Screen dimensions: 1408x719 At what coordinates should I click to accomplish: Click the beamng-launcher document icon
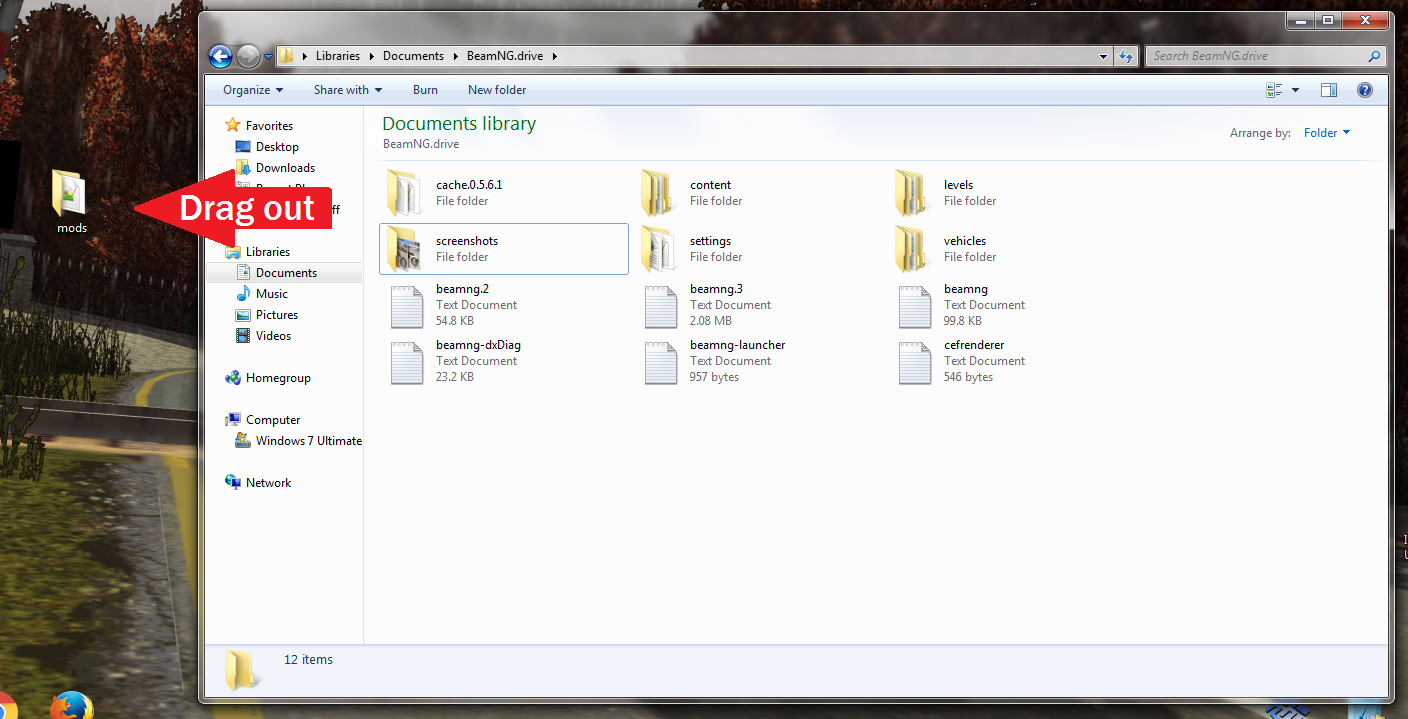point(661,362)
